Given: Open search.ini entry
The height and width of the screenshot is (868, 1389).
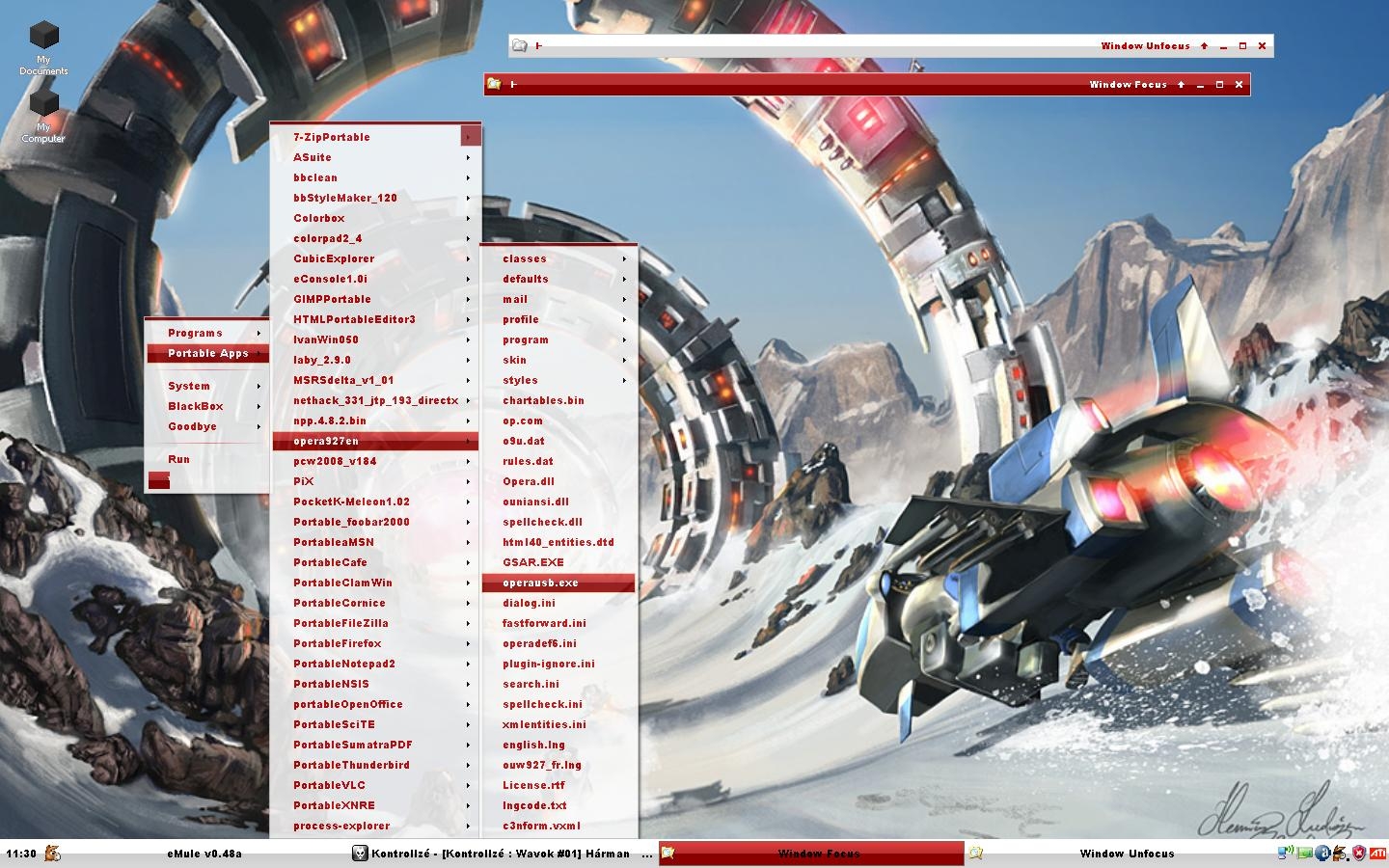Looking at the screenshot, I should (x=558, y=685).
